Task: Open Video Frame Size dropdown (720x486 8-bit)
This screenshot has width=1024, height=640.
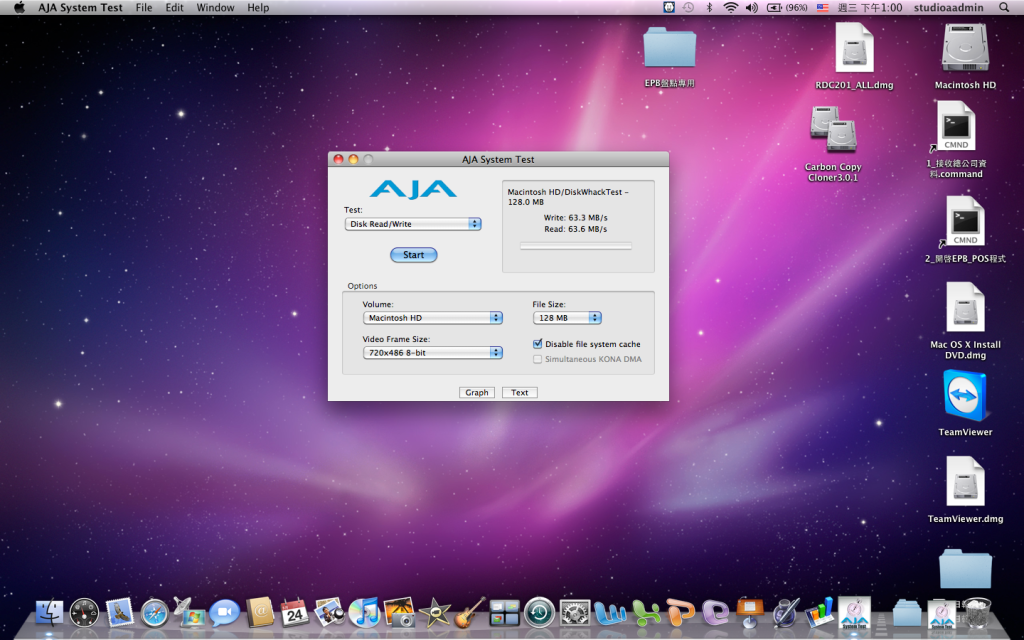Action: pyautogui.click(x=432, y=353)
